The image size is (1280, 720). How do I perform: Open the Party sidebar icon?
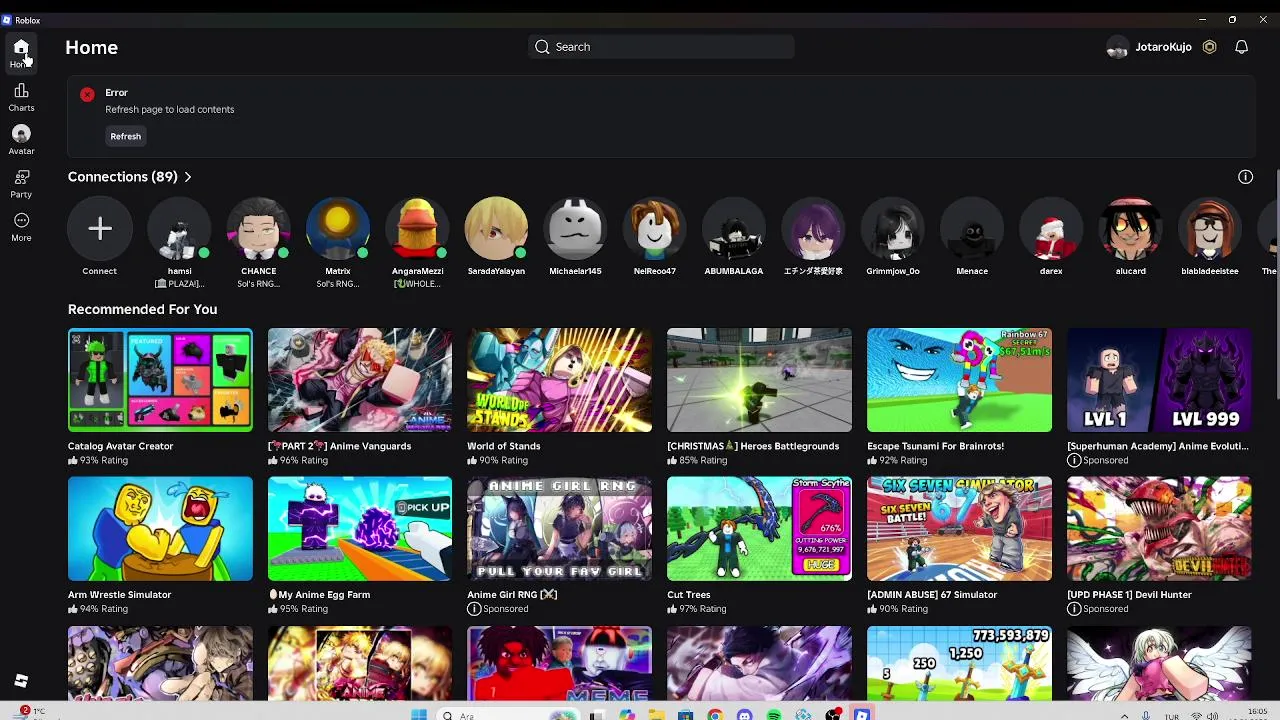[x=21, y=183]
